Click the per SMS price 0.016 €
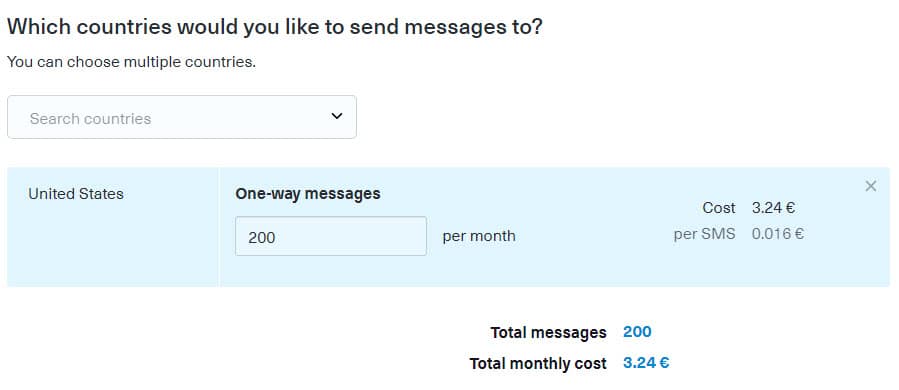 click(x=777, y=233)
